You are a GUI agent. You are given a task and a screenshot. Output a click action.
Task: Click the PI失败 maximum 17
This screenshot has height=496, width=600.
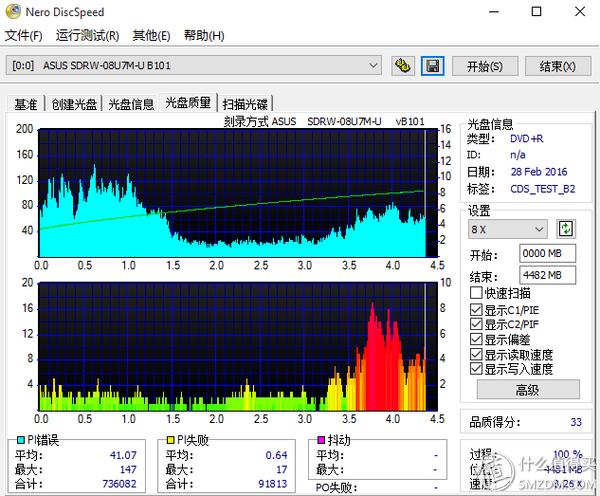tap(282, 470)
